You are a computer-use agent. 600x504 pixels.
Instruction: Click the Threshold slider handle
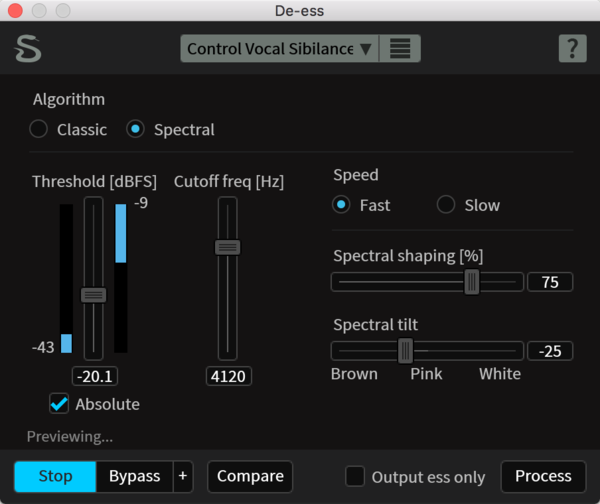93,294
